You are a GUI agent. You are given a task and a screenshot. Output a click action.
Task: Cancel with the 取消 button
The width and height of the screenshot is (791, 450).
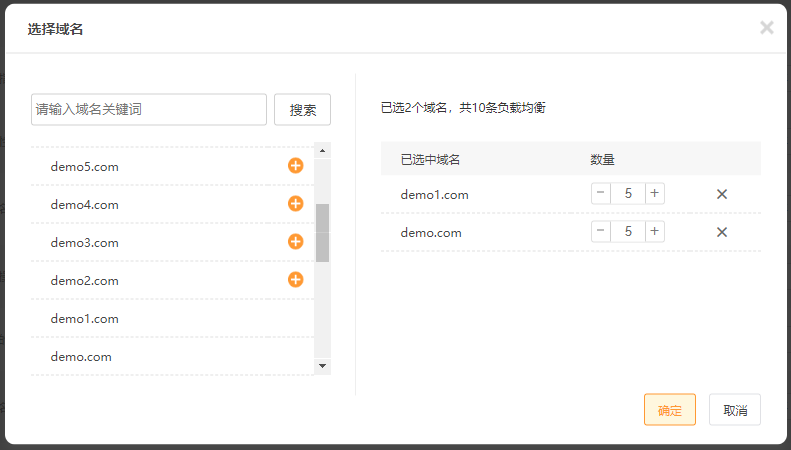(x=734, y=410)
